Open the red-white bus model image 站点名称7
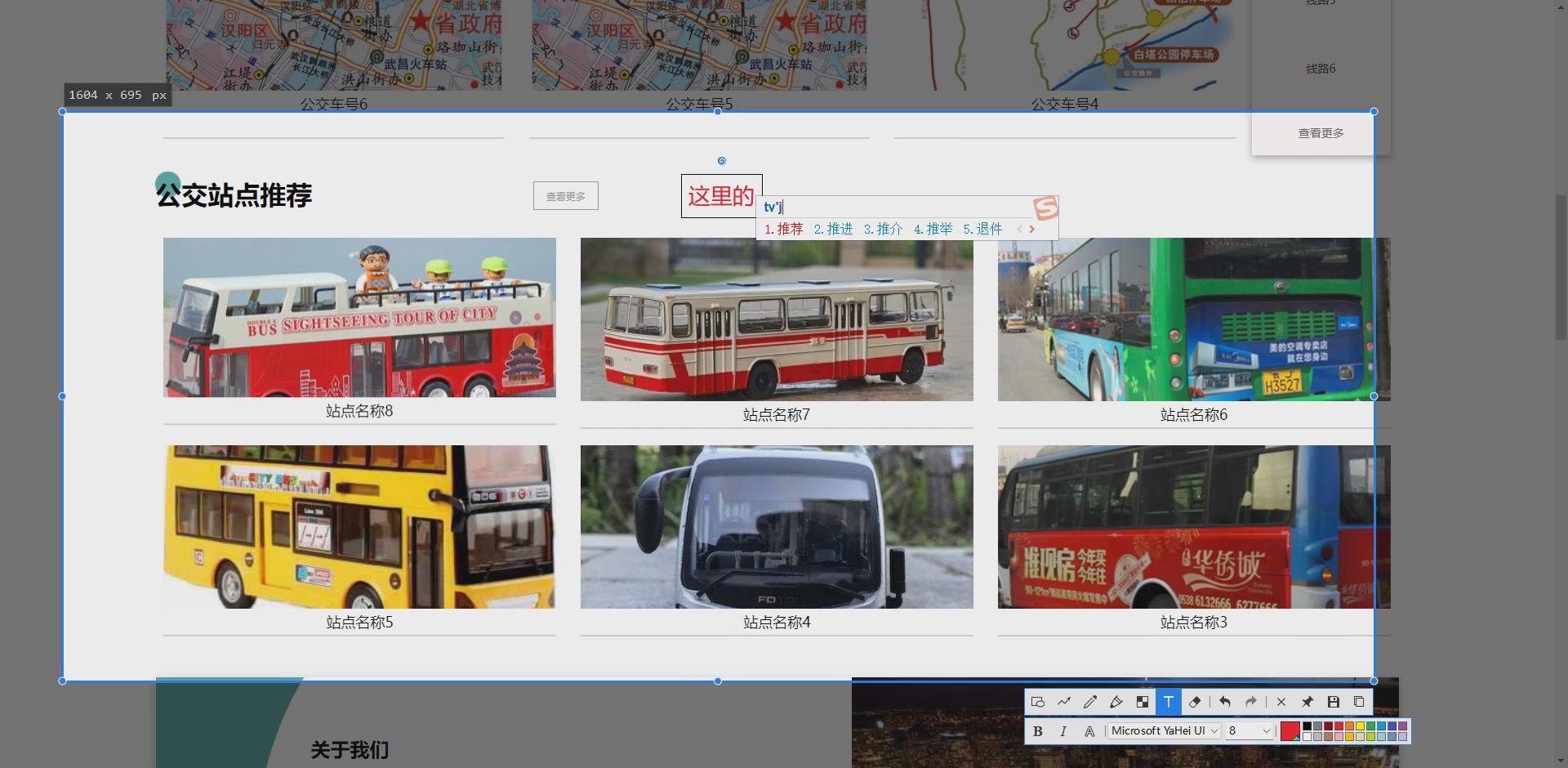Screen dimensions: 1568x768 [x=777, y=319]
